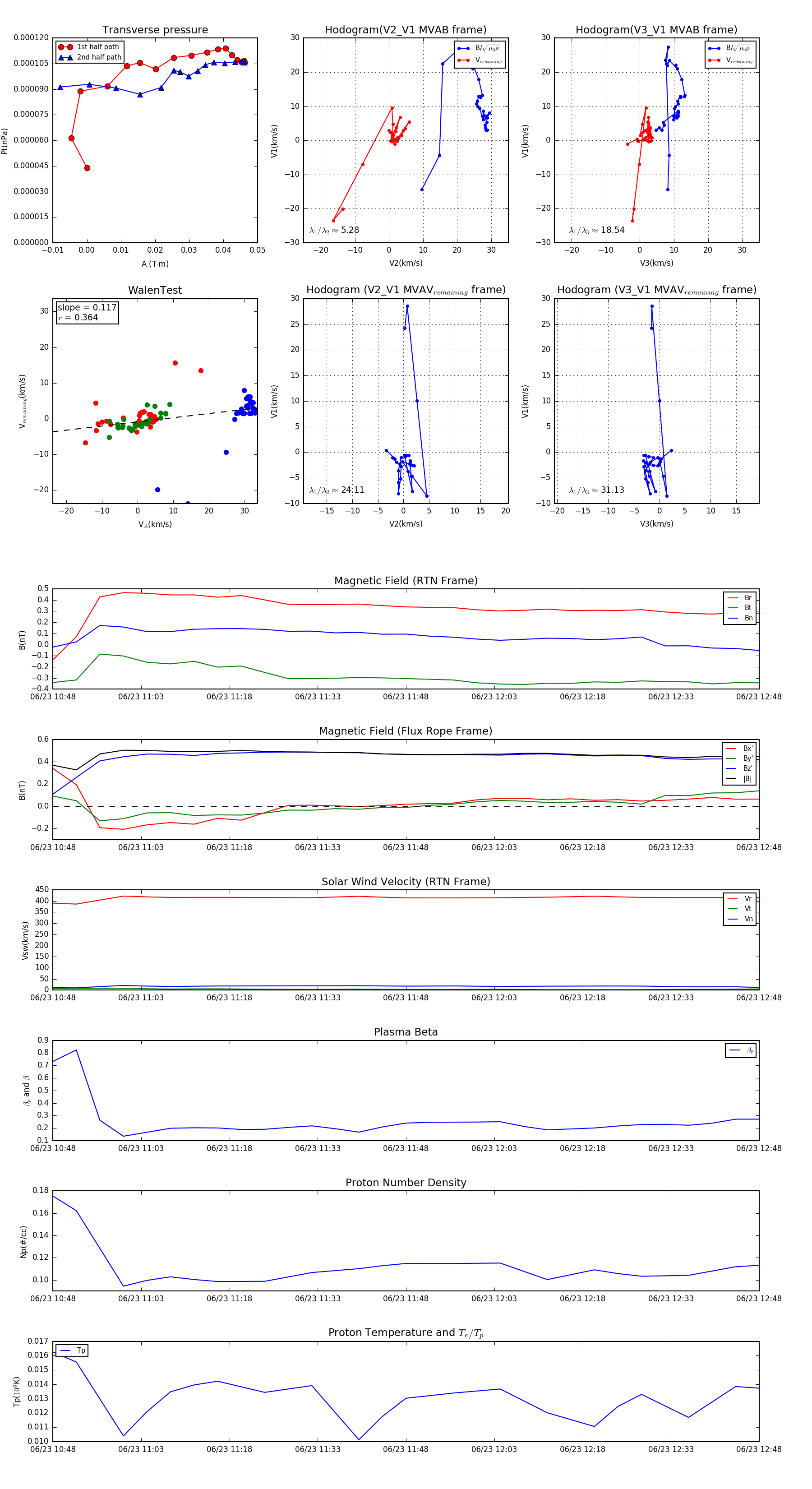
Task: Click the "Proton Number Density" title
Action: tap(406, 1183)
